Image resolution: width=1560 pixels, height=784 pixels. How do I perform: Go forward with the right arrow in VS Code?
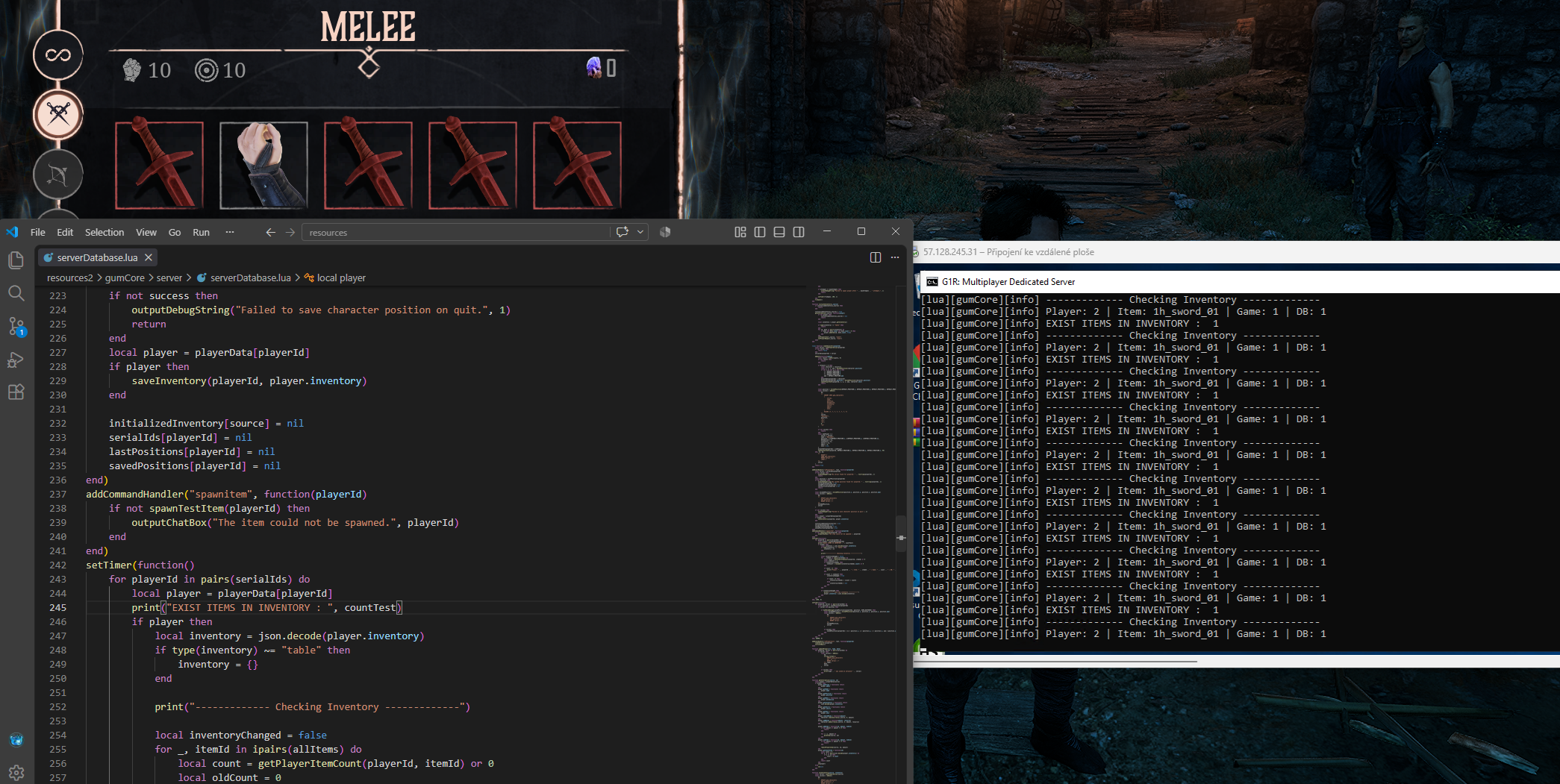point(290,232)
